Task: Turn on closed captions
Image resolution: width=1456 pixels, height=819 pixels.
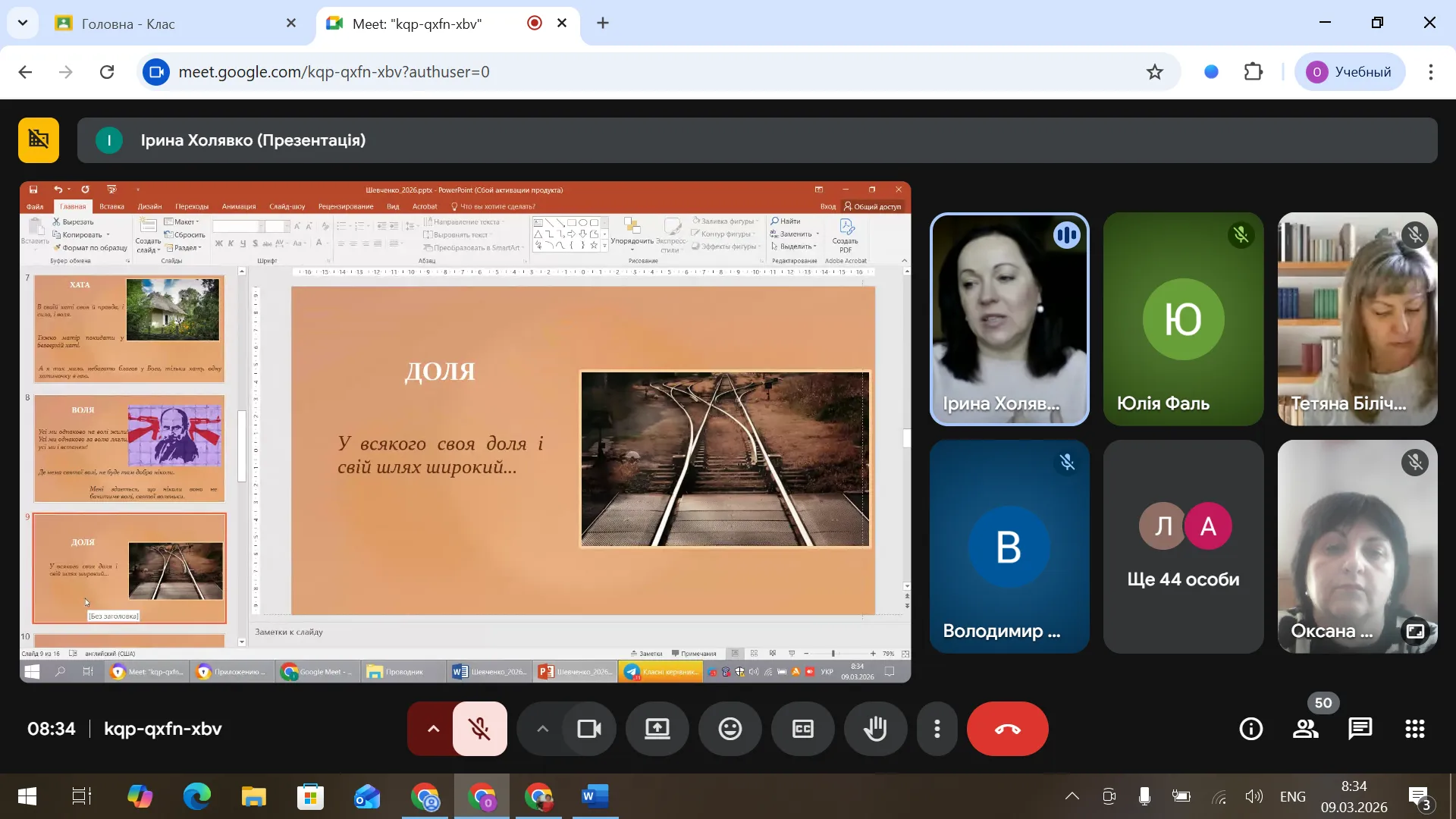Action: (x=802, y=730)
